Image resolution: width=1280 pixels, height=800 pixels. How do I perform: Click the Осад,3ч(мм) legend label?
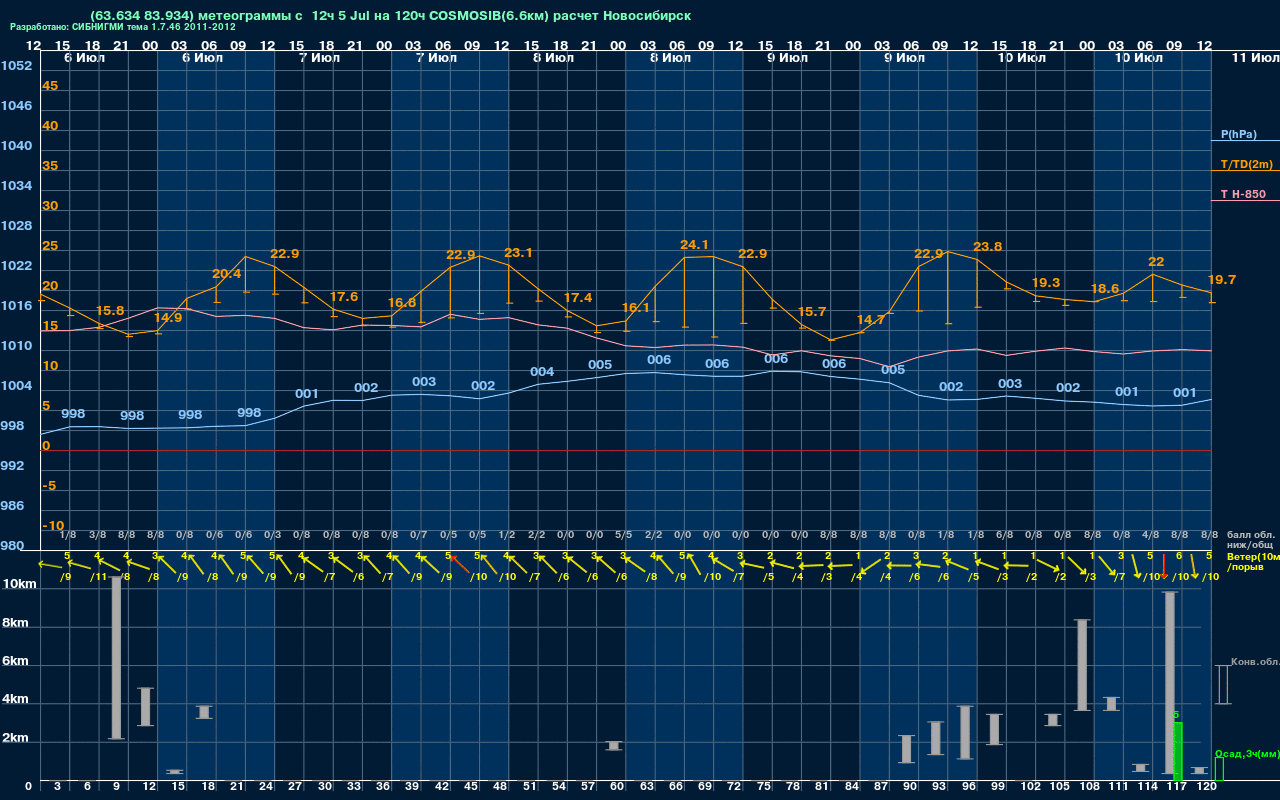coord(1247,753)
